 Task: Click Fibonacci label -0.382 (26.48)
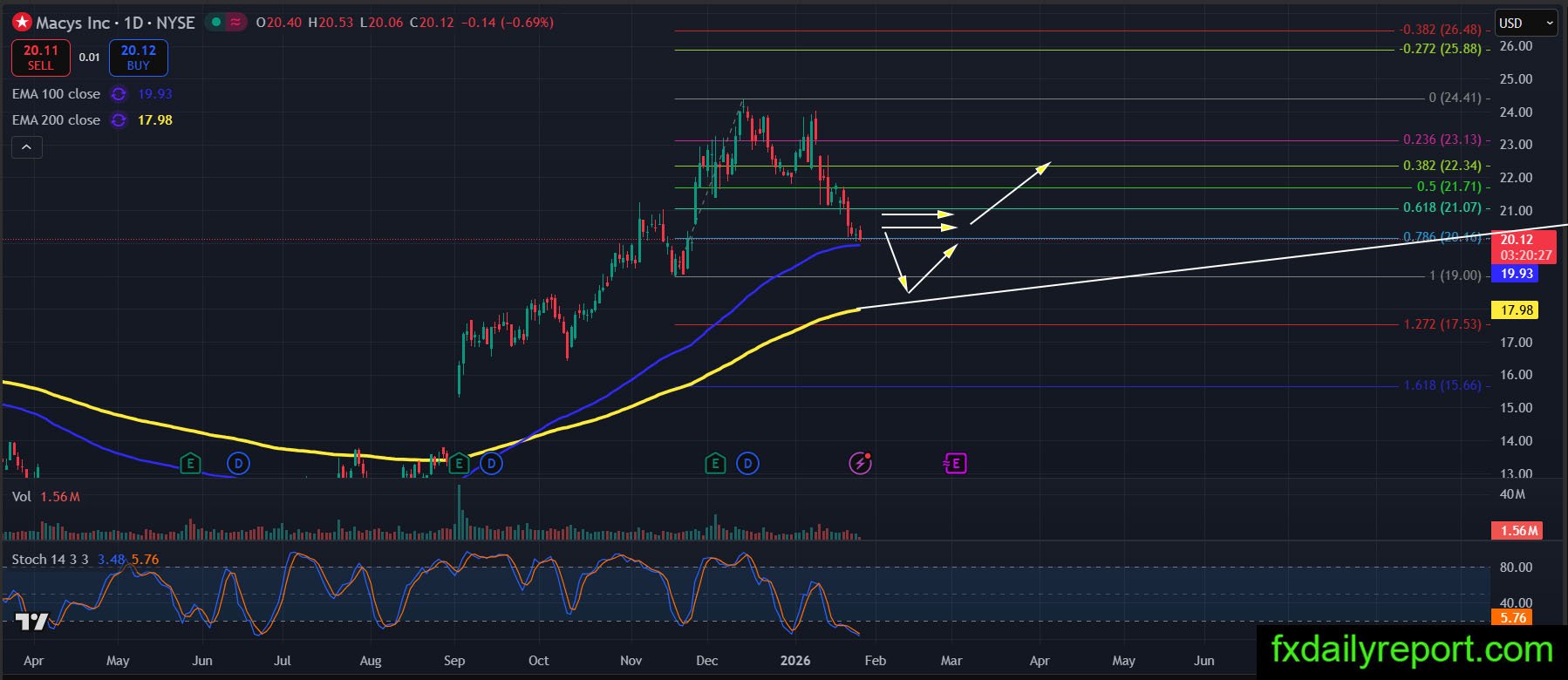(x=1441, y=30)
